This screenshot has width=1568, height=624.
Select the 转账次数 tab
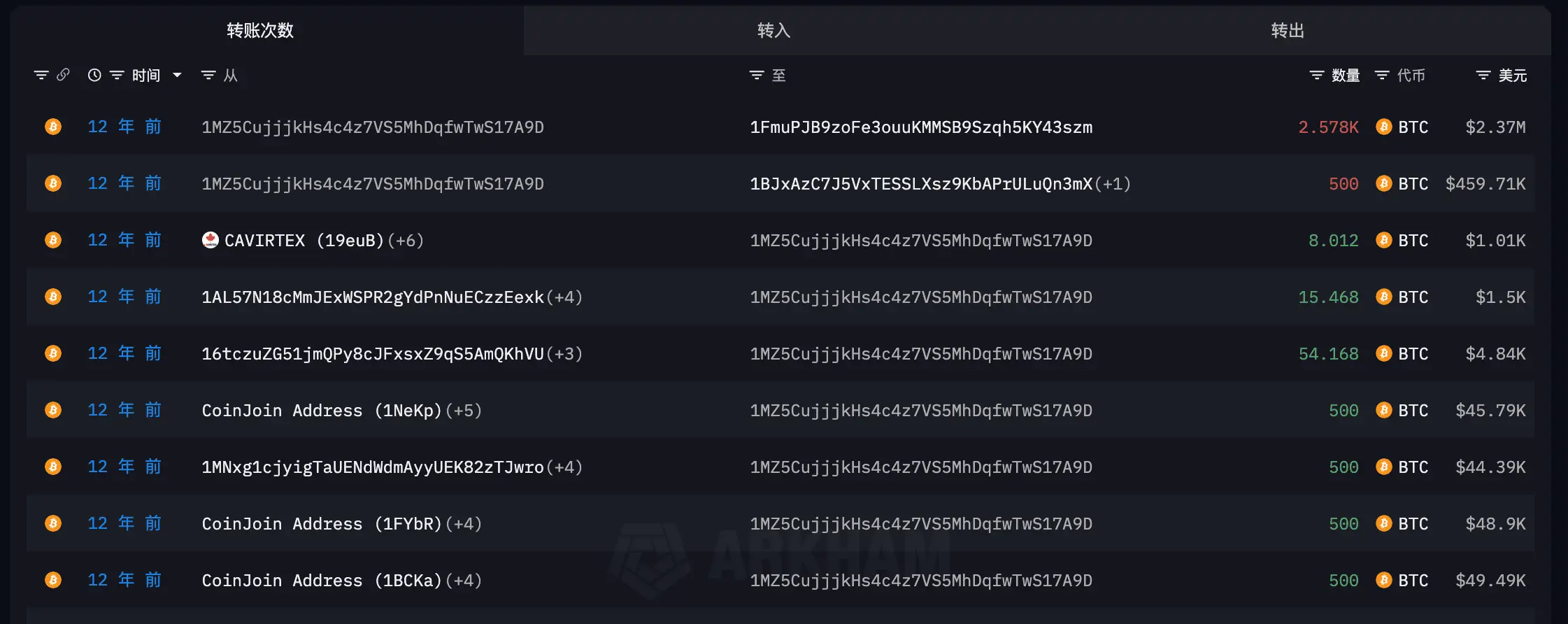[x=260, y=31]
